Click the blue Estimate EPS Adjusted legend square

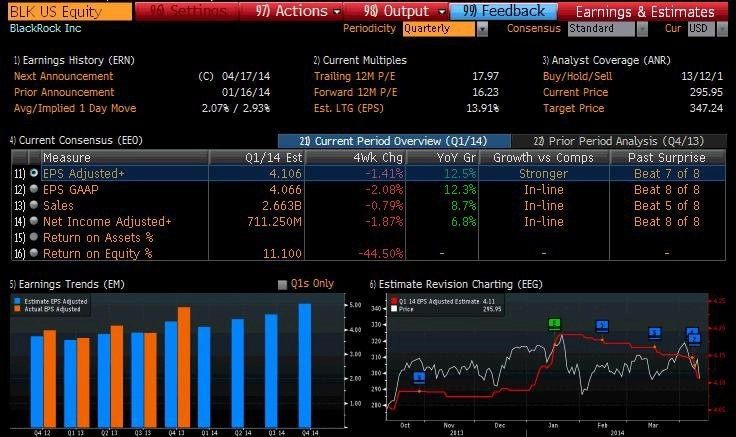(x=18, y=301)
